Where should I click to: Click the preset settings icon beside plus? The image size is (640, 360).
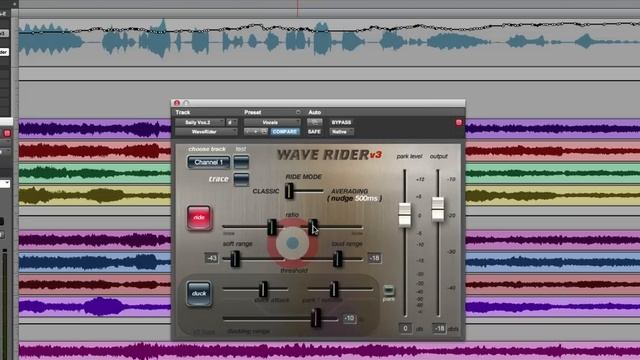pos(264,132)
